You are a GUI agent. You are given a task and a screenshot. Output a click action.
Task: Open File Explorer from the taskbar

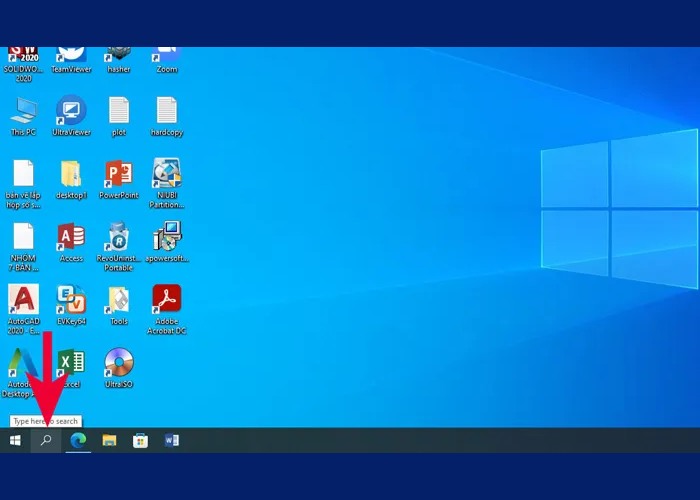pos(109,440)
